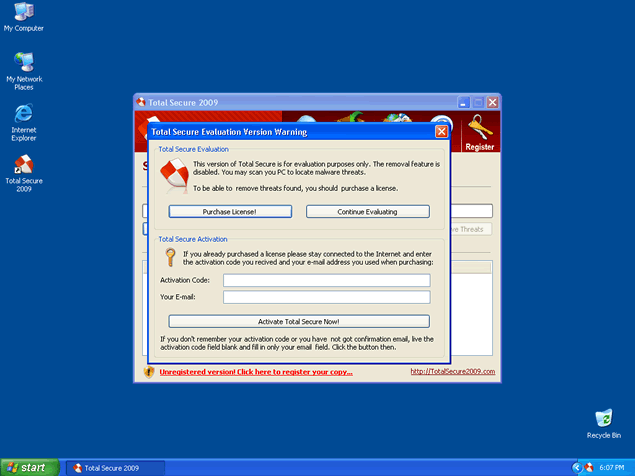The width and height of the screenshot is (635, 476).
Task: Close the Evaluation Version Warning dialog
Action: coord(441,131)
